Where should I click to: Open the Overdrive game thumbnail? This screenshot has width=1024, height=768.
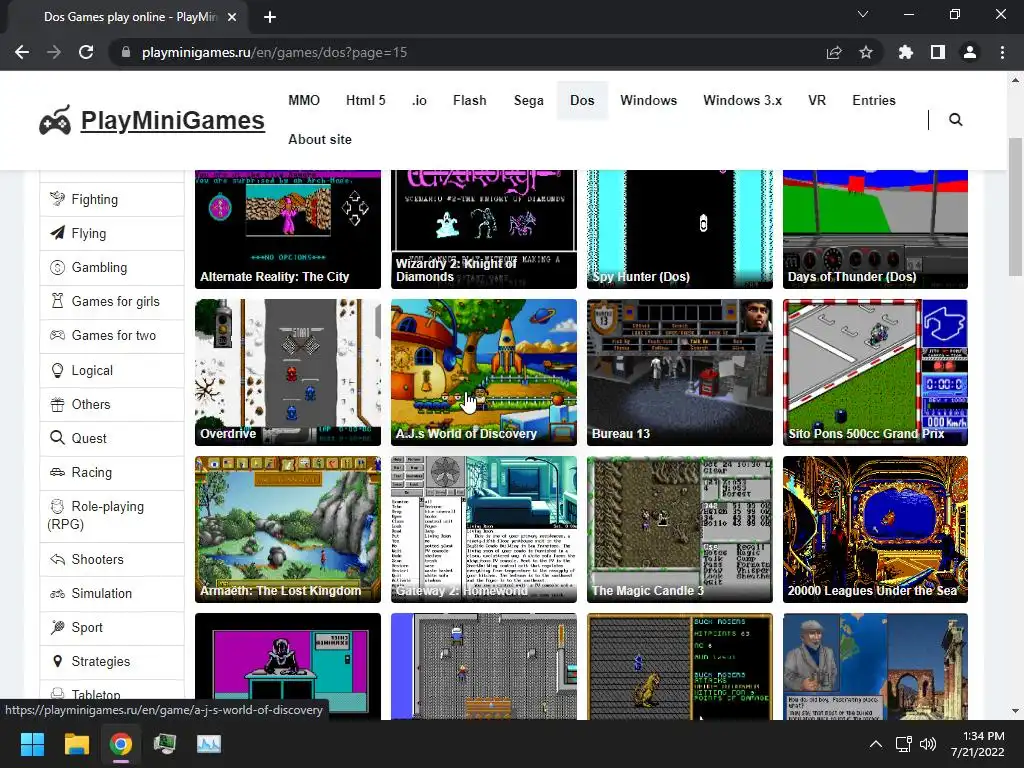point(287,372)
